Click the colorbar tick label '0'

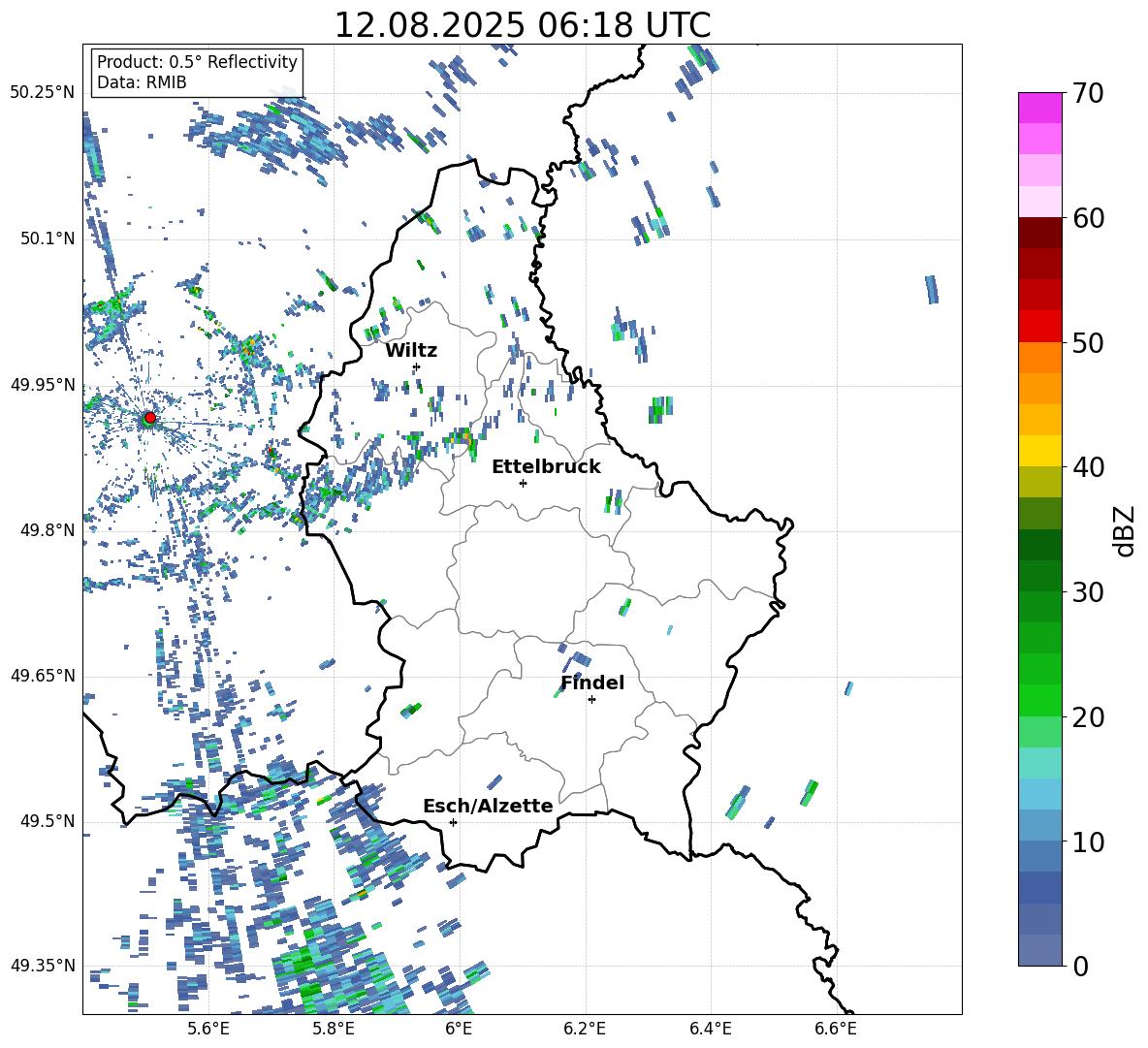point(1080,966)
